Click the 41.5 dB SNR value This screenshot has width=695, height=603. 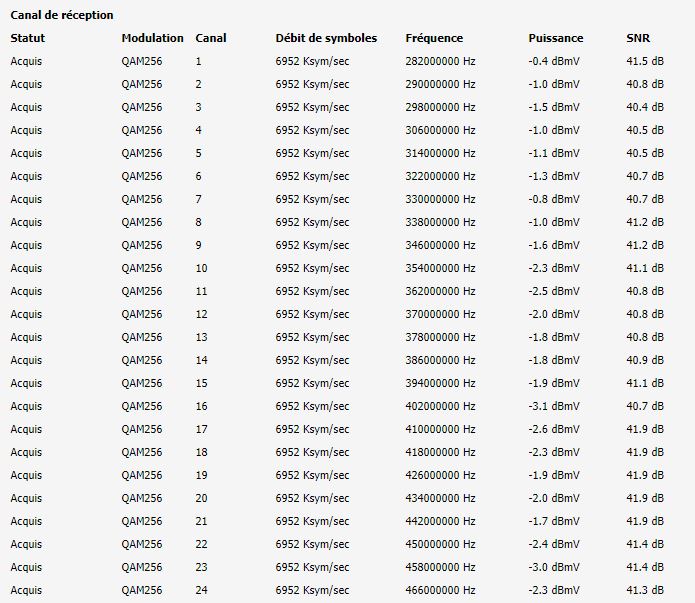(644, 61)
